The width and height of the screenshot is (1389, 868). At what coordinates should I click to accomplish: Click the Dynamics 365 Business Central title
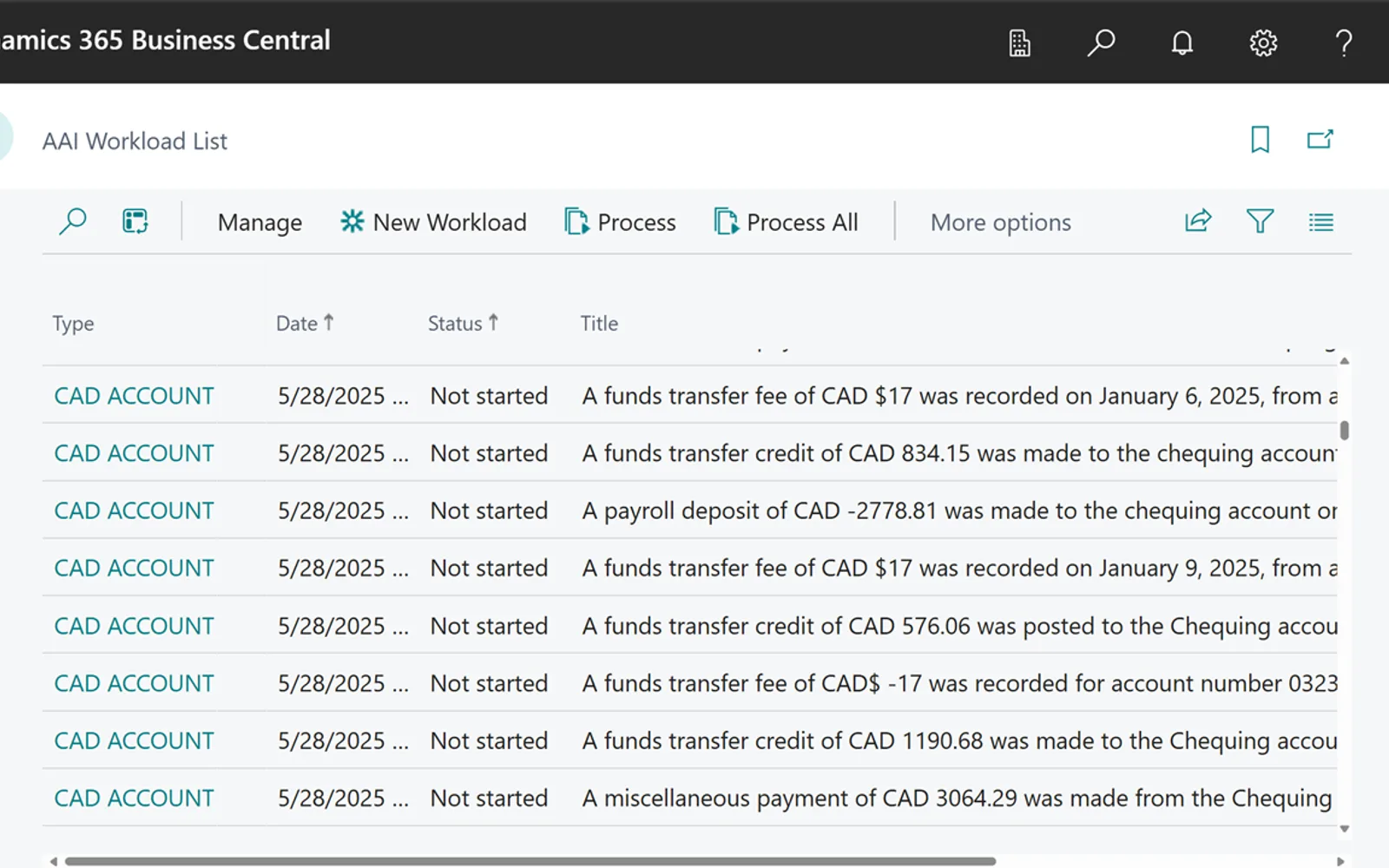[165, 40]
